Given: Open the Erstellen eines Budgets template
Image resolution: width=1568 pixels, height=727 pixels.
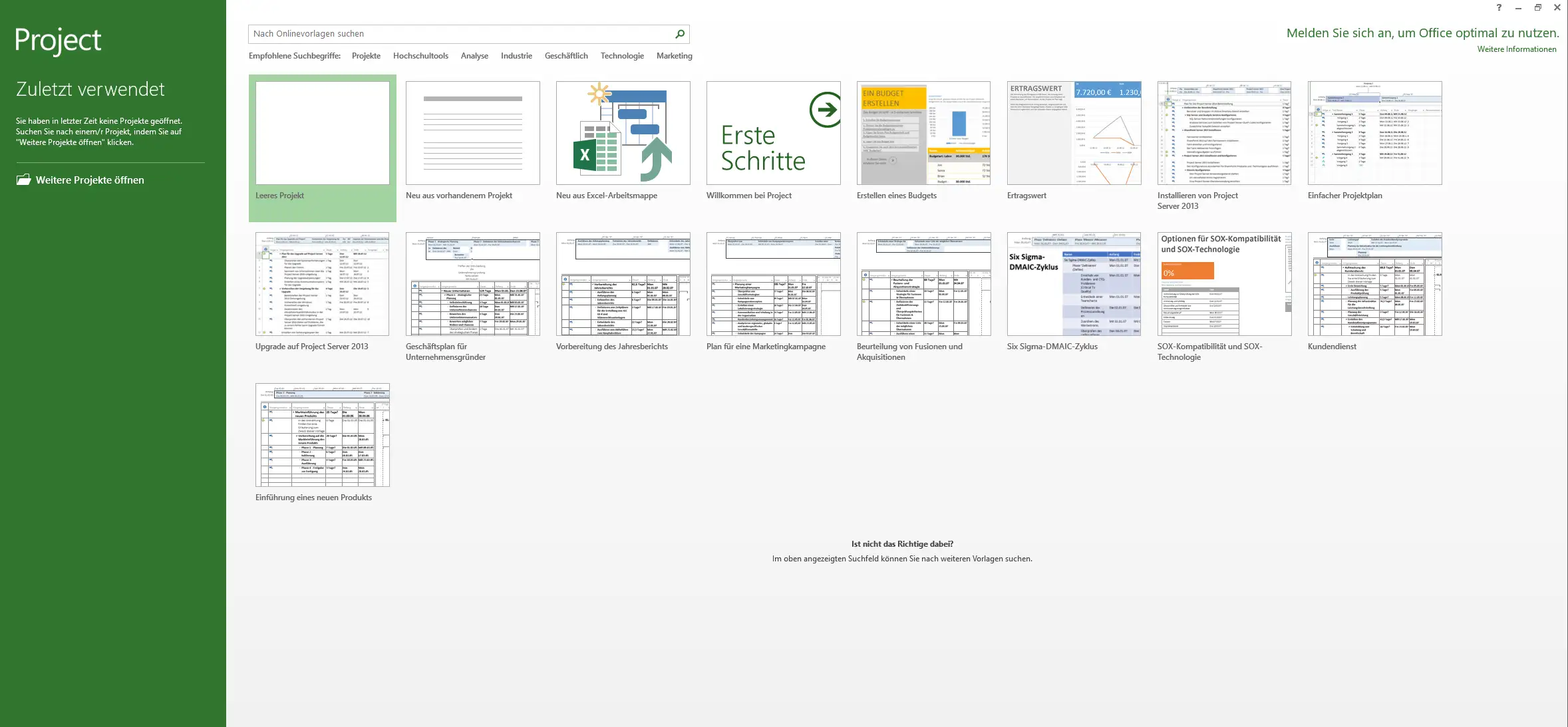Looking at the screenshot, I should (923, 133).
